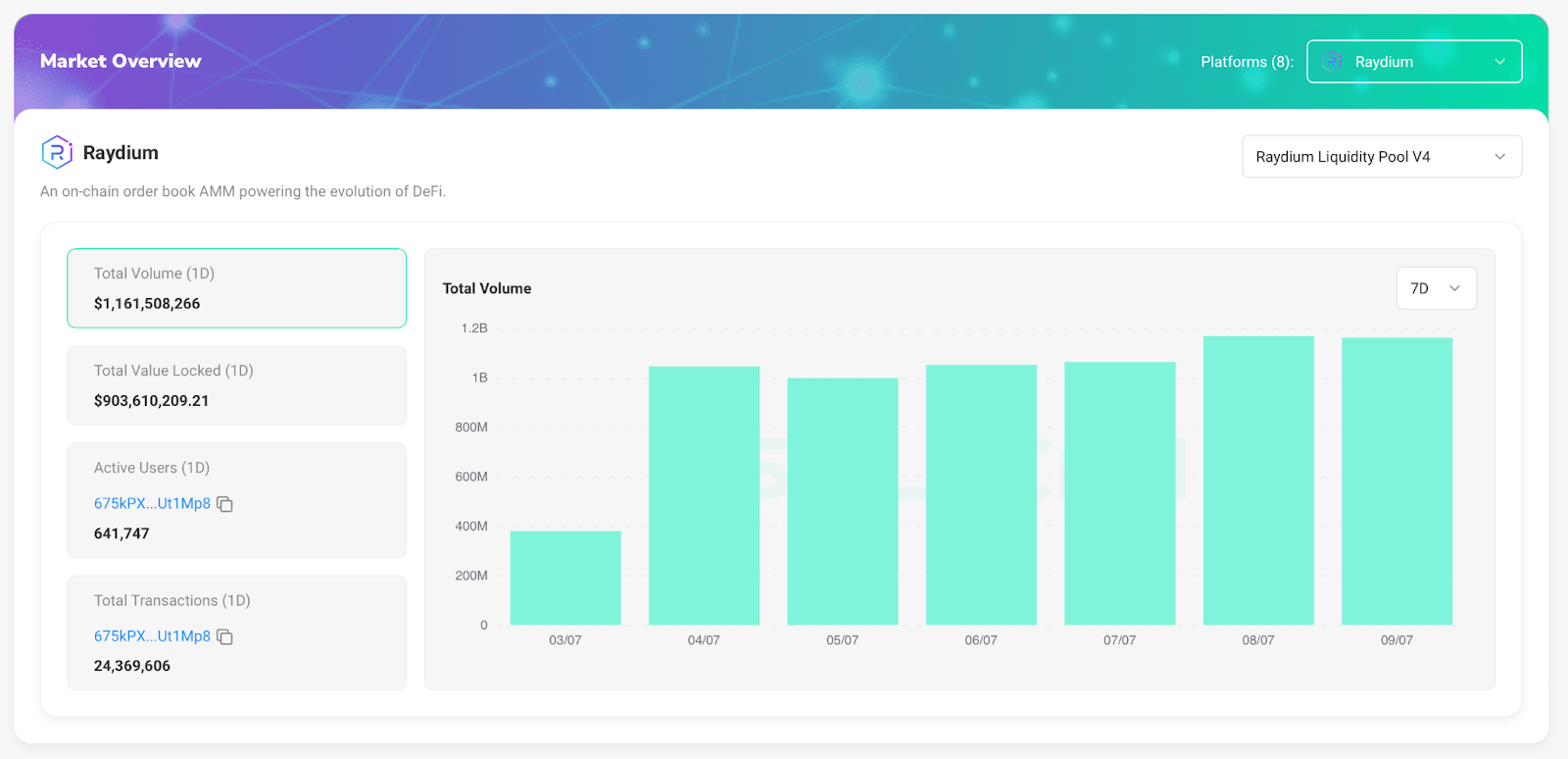Expand the Raydium Liquidity Pool V4 dropdown
This screenshot has width=1568, height=759.
(x=1381, y=157)
